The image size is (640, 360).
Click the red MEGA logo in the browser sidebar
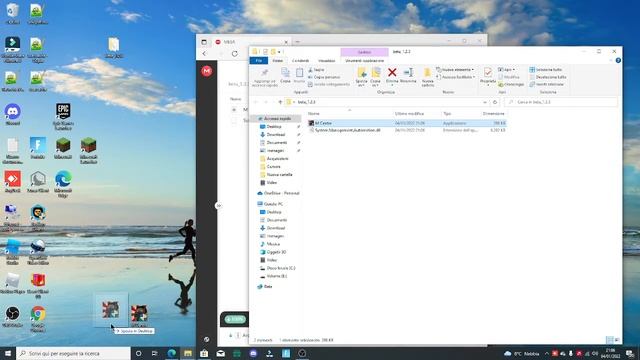(x=207, y=71)
